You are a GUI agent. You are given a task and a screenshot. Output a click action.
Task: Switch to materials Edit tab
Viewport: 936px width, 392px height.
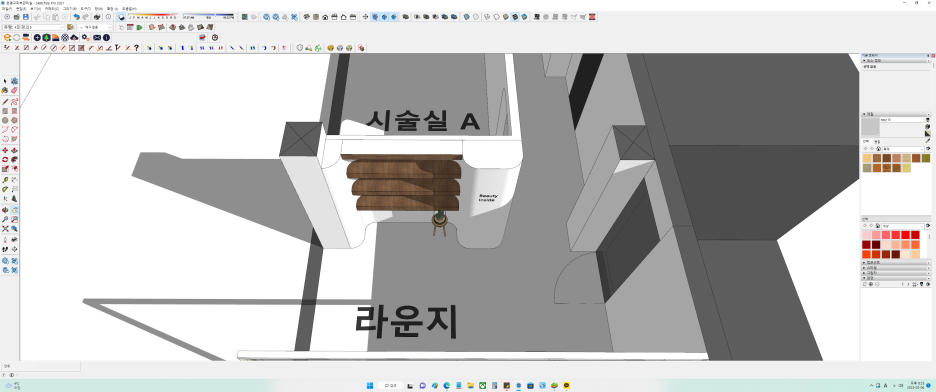click(877, 141)
